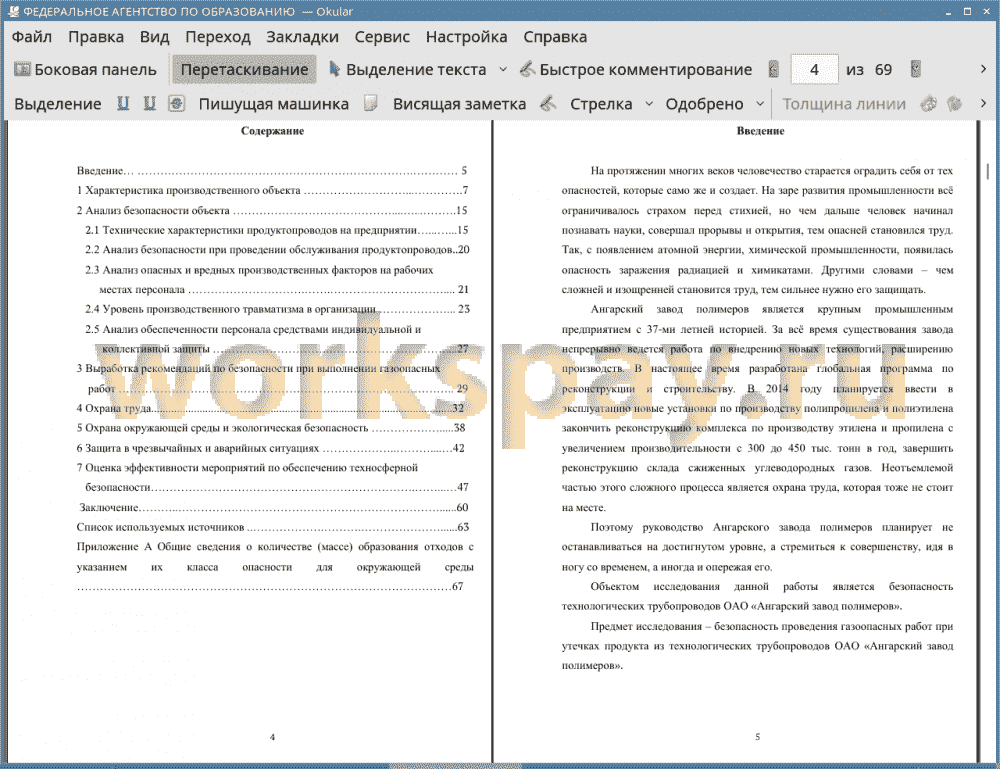Click contents entry '5 Охрана окружающей среды'
Image resolution: width=1000 pixels, height=769 pixels.
(270, 428)
